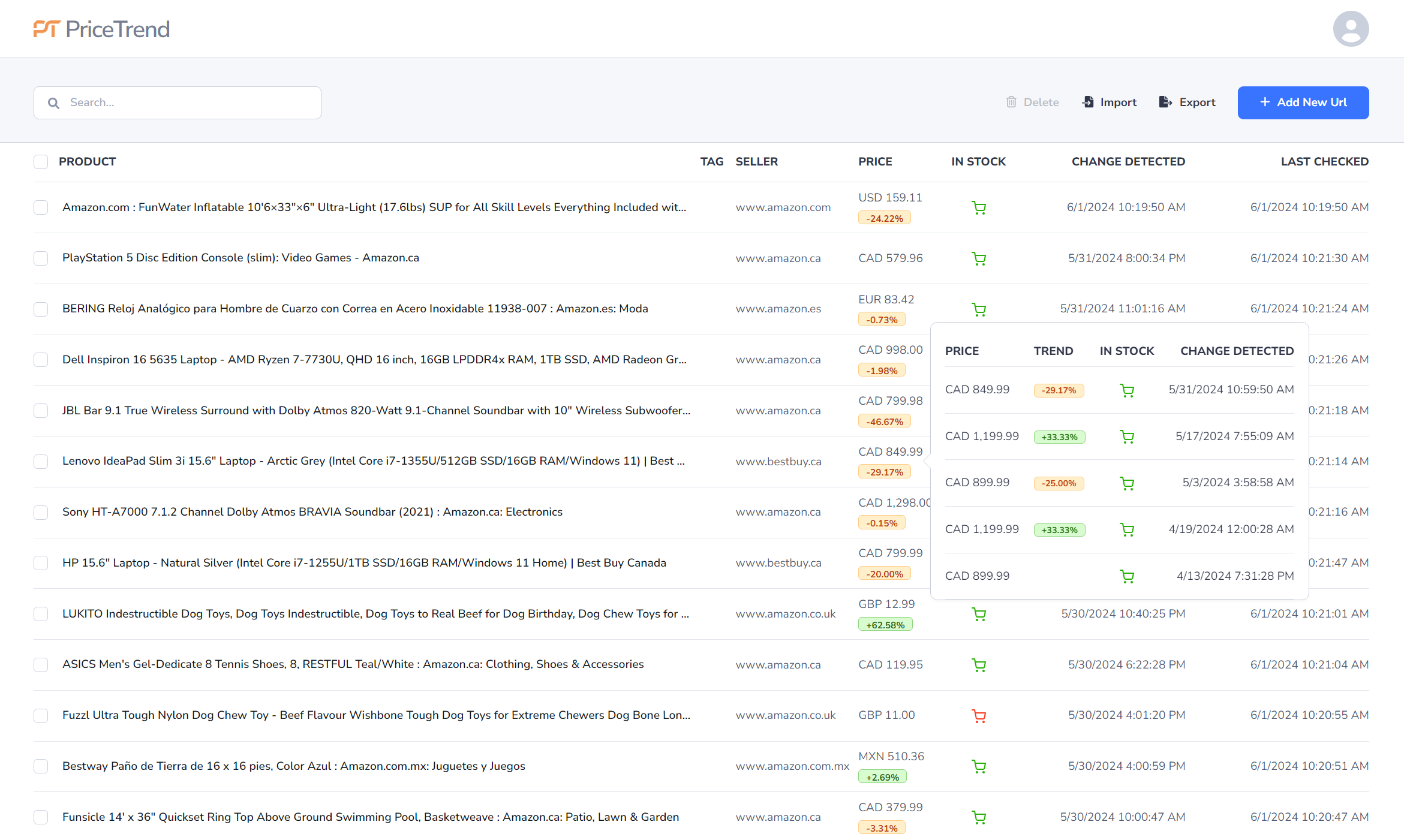Toggle the select-all checkbox in the header
The width and height of the screenshot is (1404, 840).
[41, 161]
